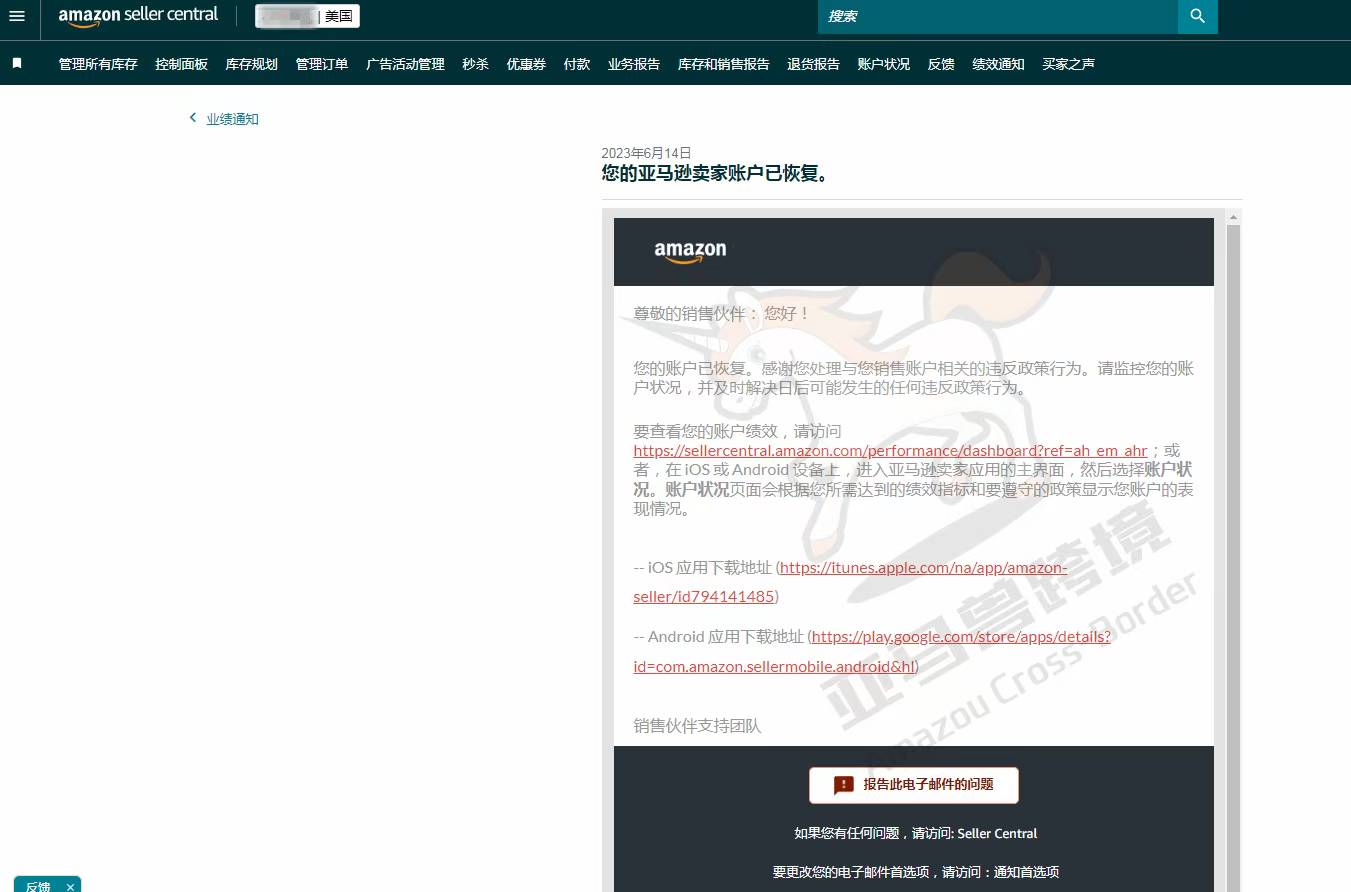Viewport: 1351px width, 892px height.
Task: Open 业务报告 reports
Action: (x=634, y=64)
